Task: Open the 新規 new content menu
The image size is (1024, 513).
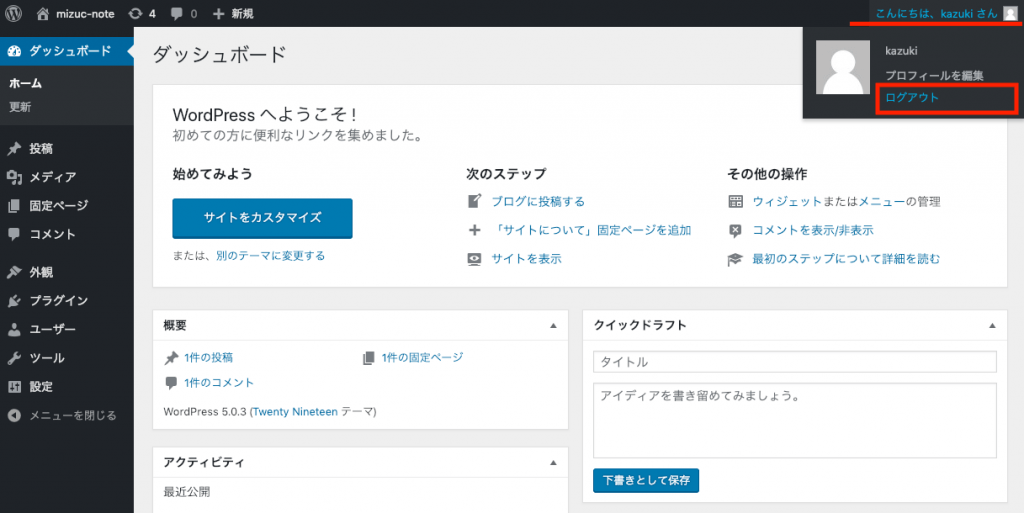Action: coord(234,13)
